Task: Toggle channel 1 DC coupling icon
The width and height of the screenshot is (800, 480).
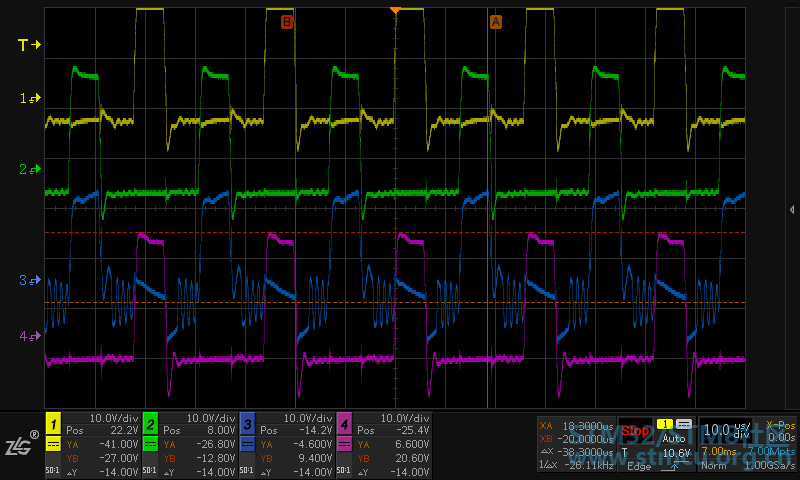Action: point(53,445)
